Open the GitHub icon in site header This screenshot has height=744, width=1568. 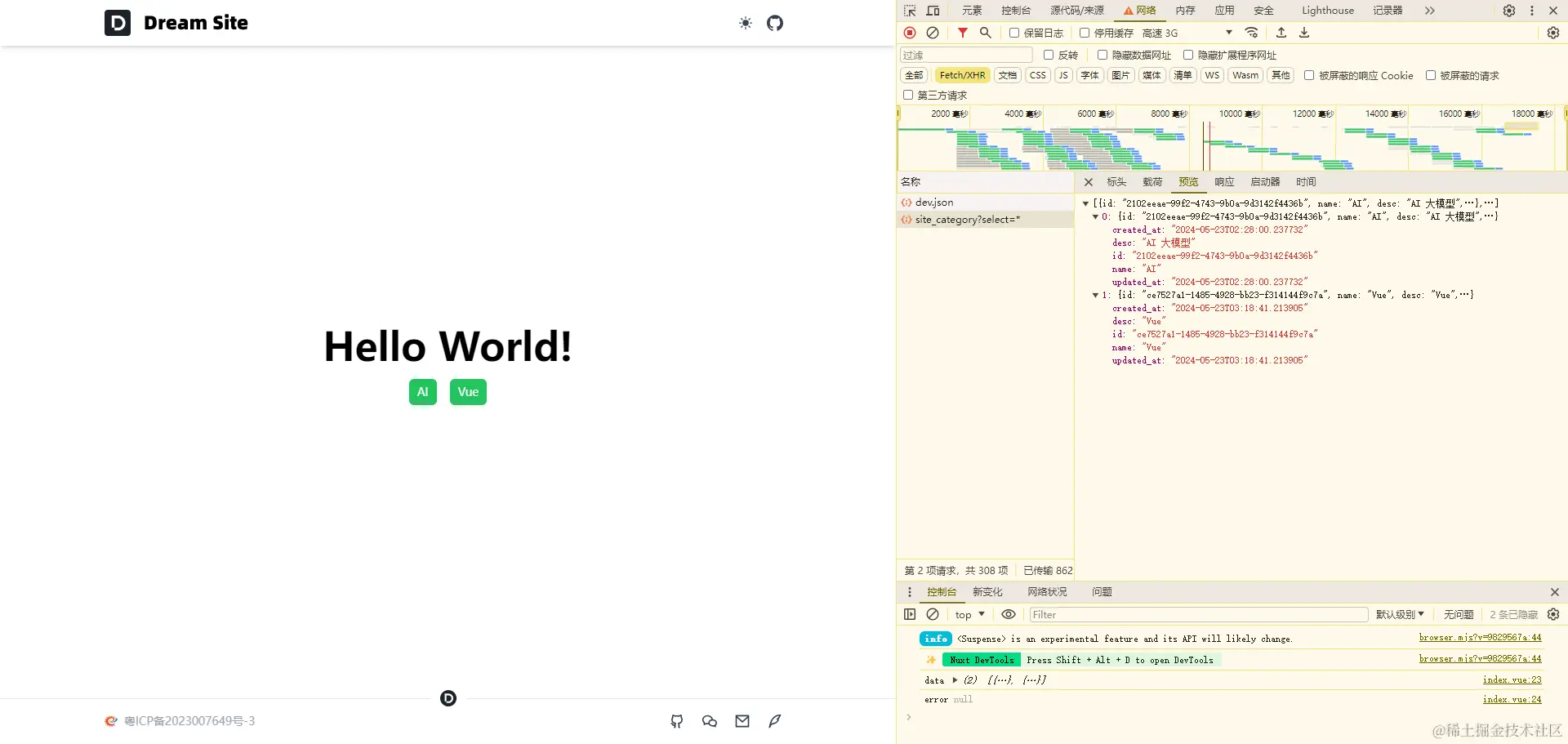[775, 23]
